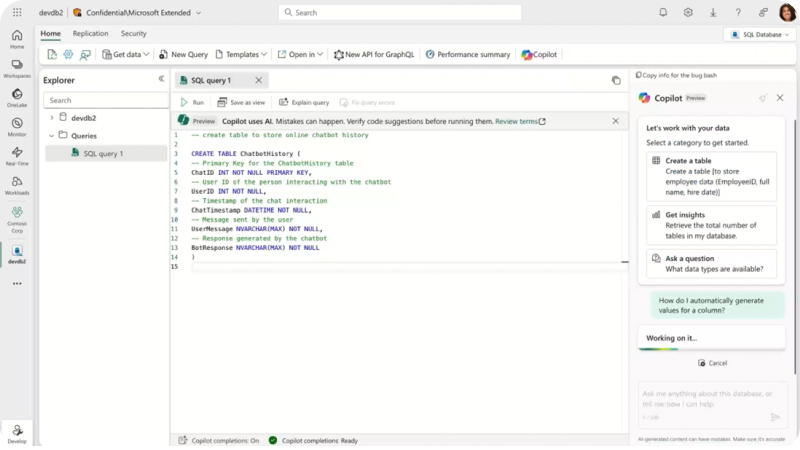Click New Query button
The image size is (800, 450).
(183, 54)
